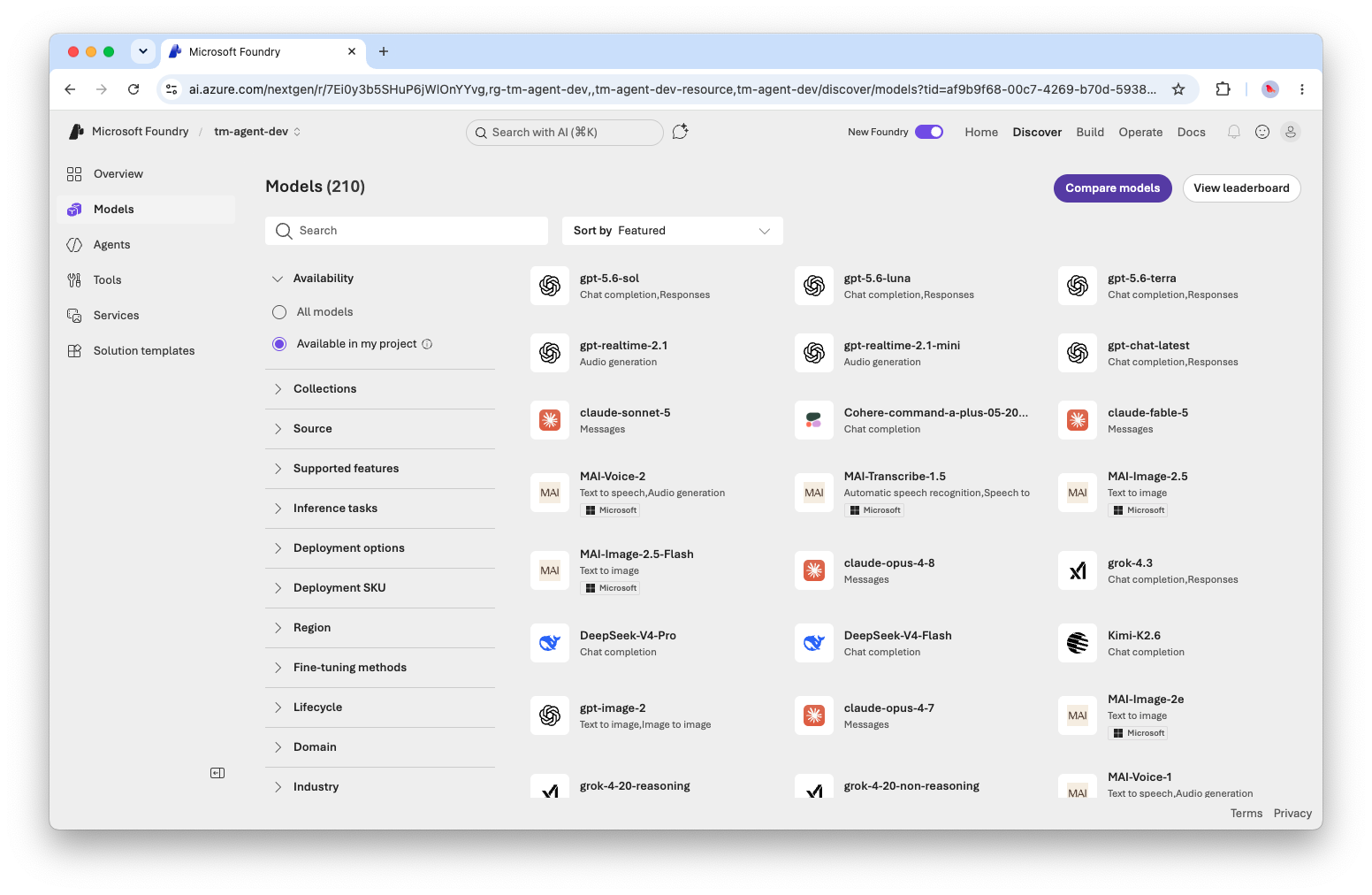Start a new AI chat with sparkle icon
This screenshot has width=1372, height=895.
(x=680, y=132)
